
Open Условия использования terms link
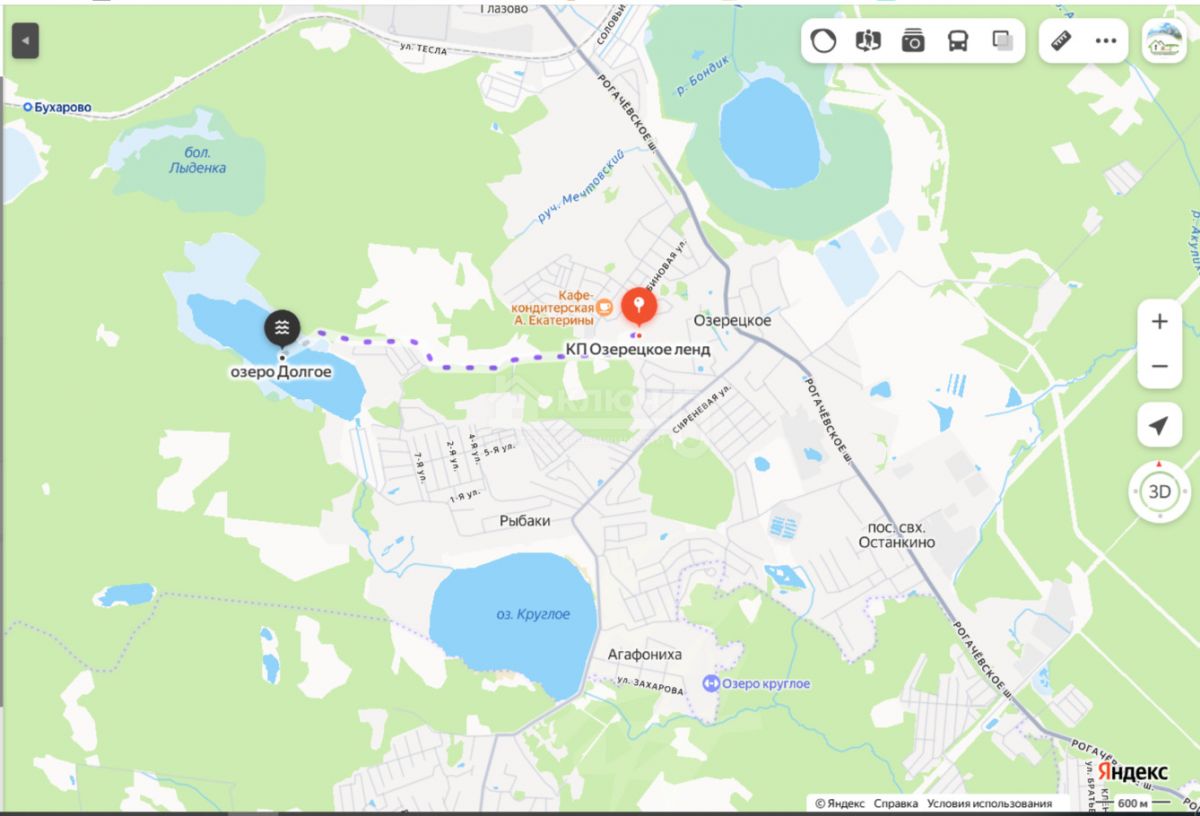tap(989, 803)
